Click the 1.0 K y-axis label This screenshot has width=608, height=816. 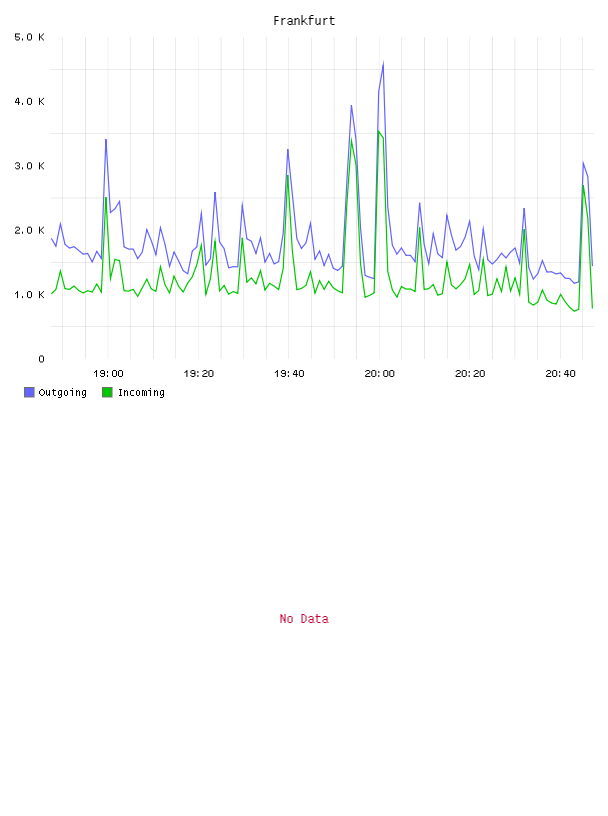pos(29,295)
